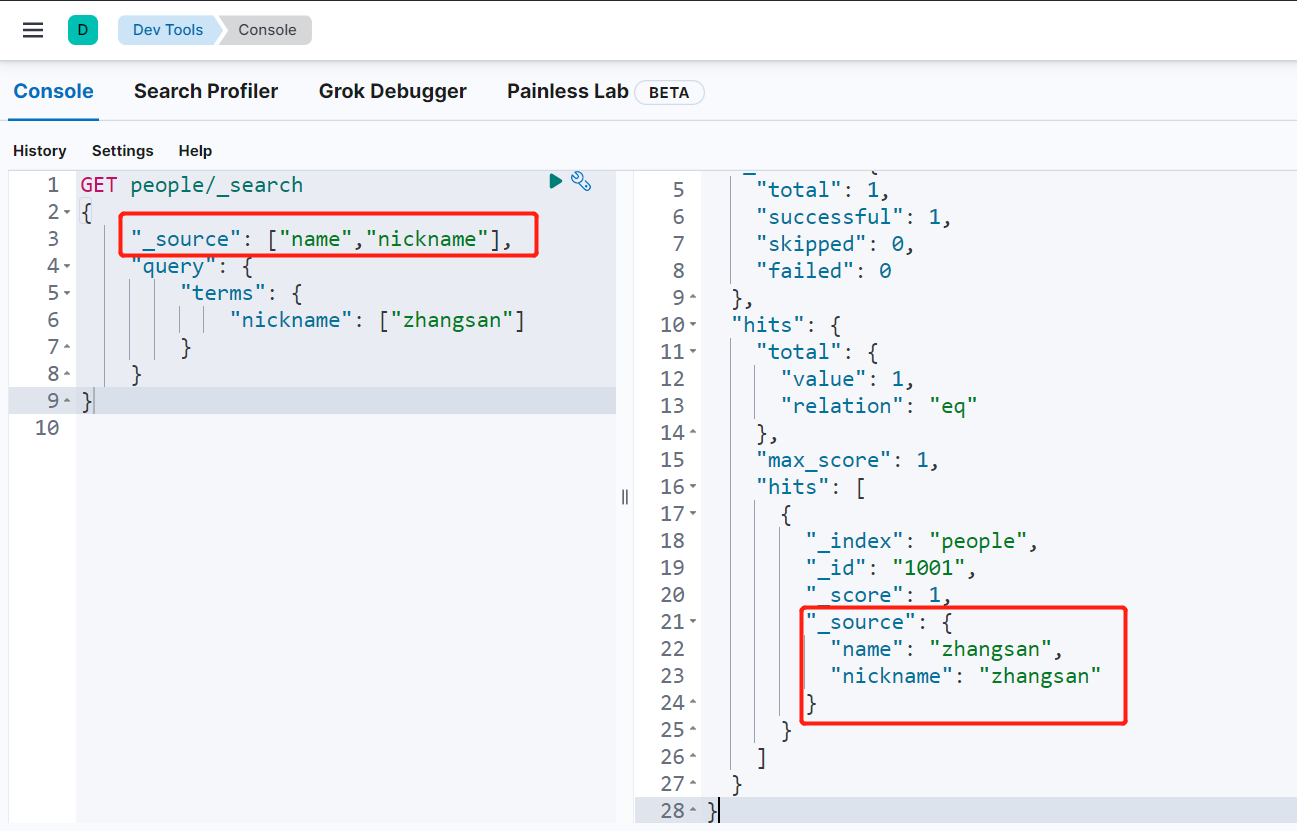Click the Console breadcrumb
This screenshot has height=831, width=1297.
click(x=267, y=30)
